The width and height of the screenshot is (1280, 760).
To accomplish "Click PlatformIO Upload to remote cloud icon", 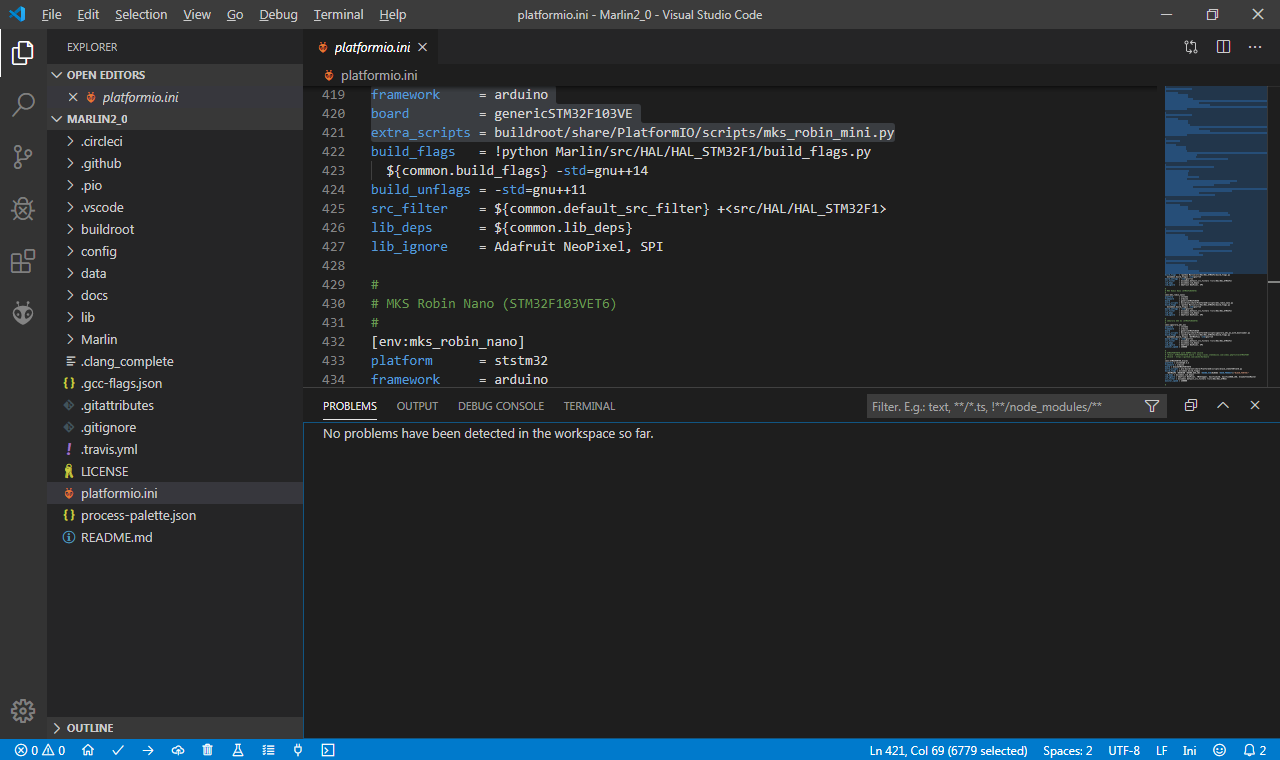I will click(x=178, y=750).
